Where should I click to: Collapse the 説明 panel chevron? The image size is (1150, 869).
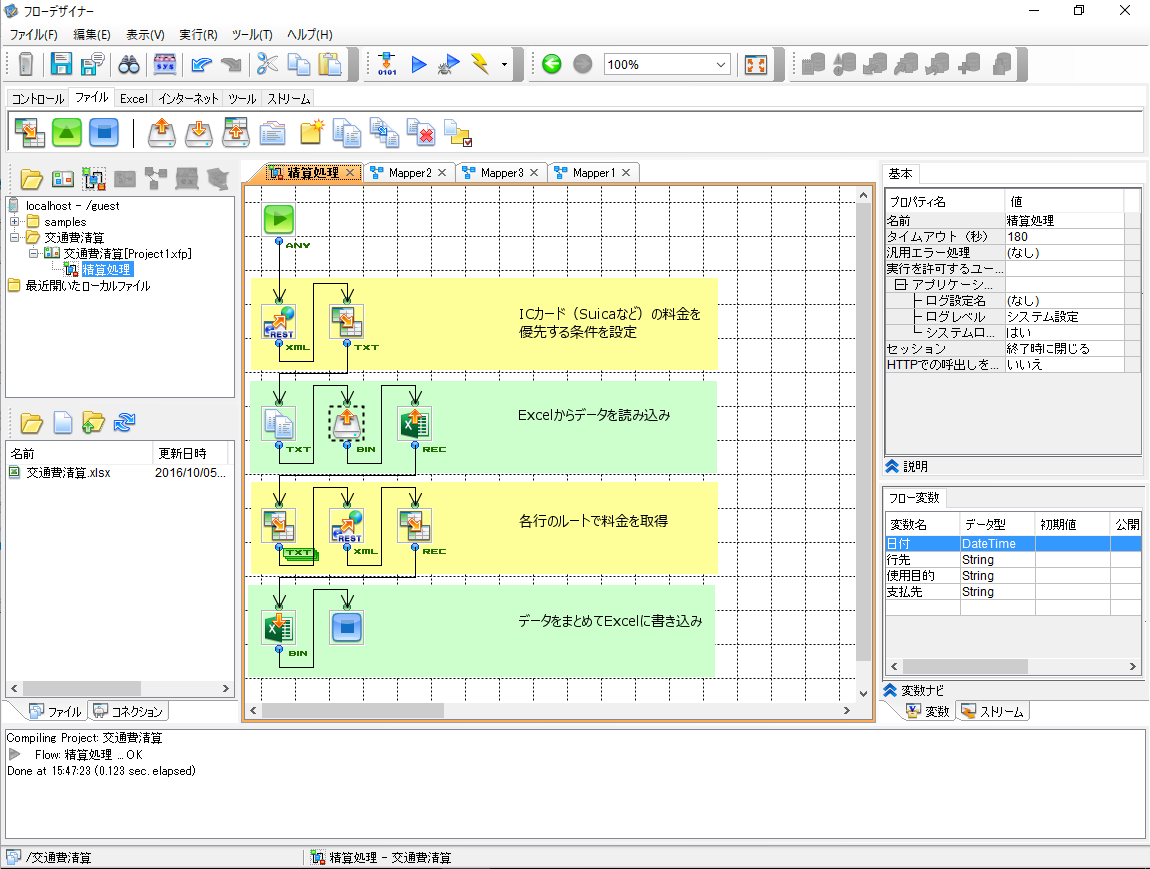893,466
